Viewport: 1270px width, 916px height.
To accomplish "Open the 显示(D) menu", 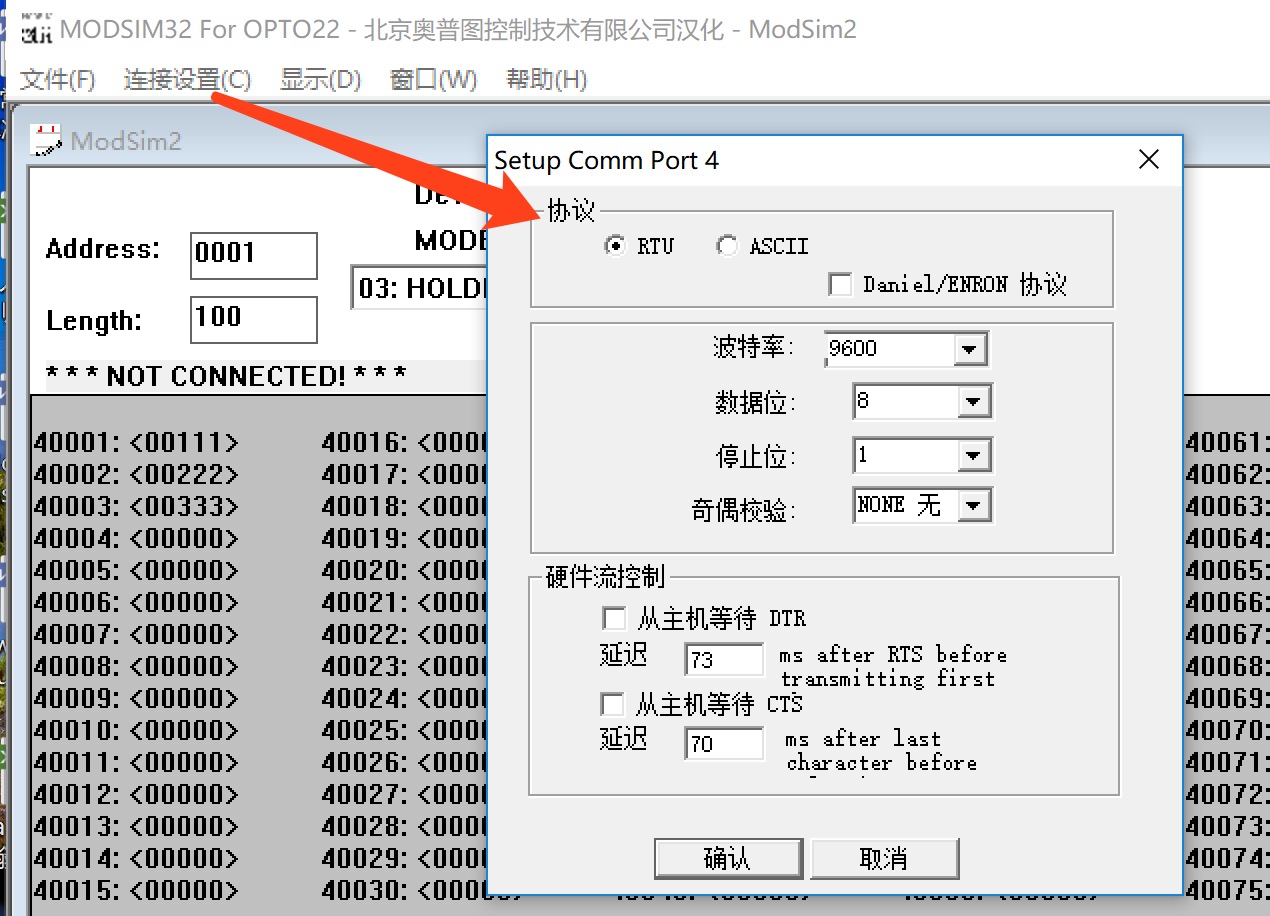I will click(x=320, y=80).
